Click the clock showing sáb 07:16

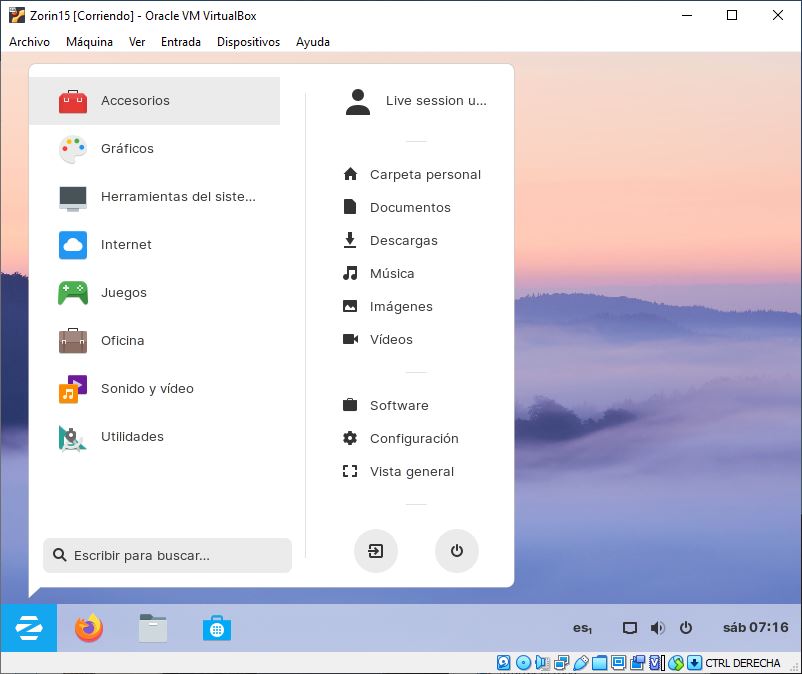[x=755, y=628]
